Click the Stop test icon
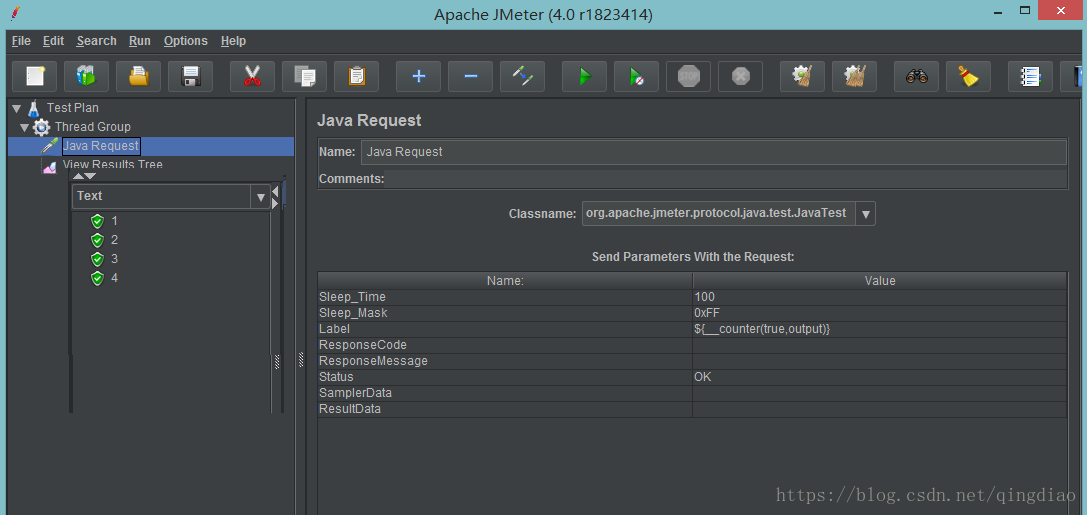 pyautogui.click(x=688, y=76)
